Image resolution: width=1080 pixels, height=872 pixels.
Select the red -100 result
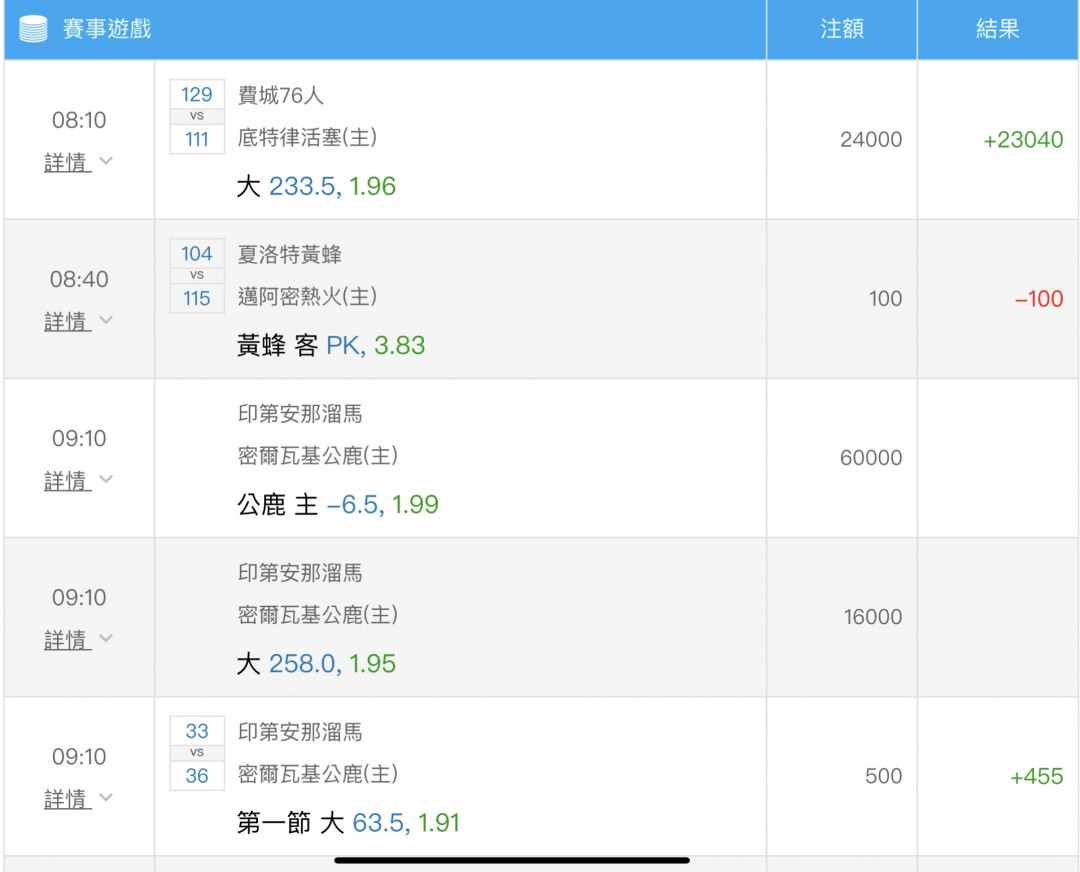click(x=1039, y=299)
